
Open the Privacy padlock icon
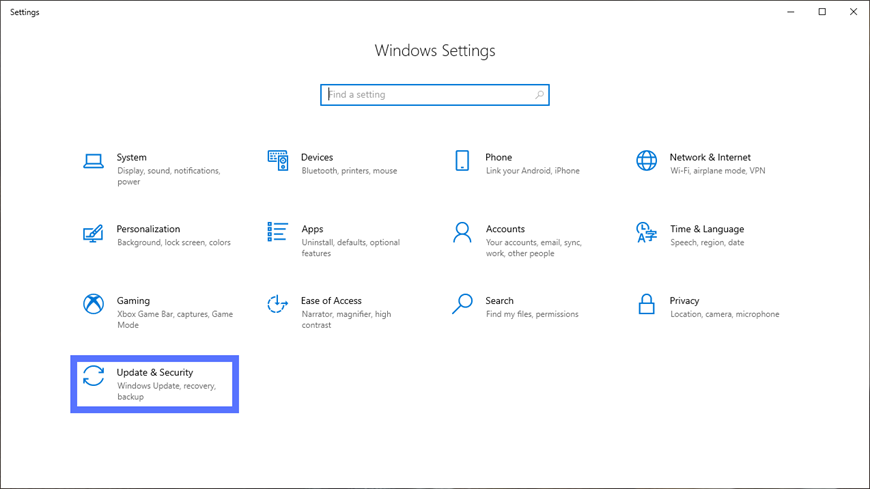646,304
